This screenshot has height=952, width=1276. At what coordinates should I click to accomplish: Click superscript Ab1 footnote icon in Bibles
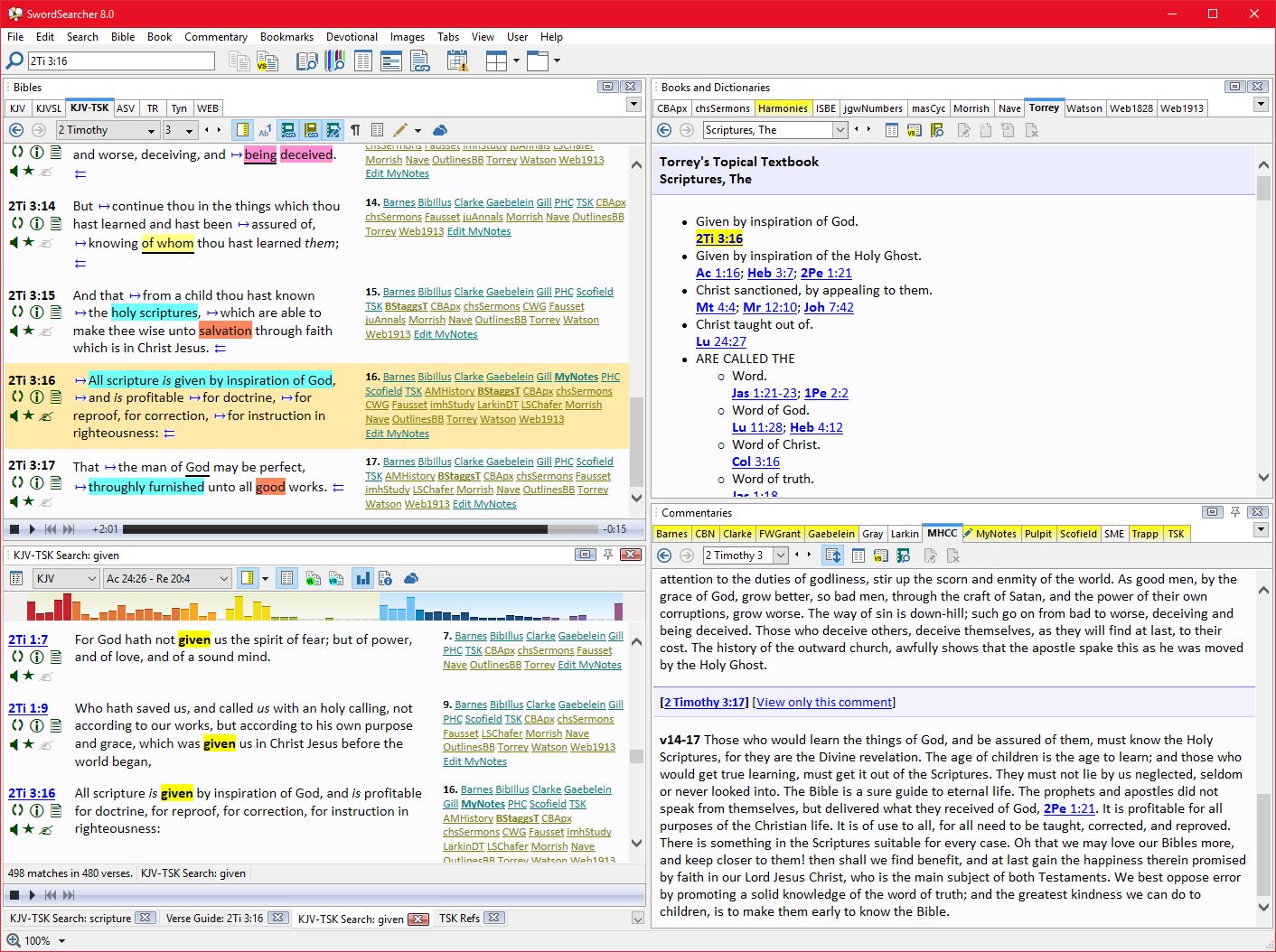tap(265, 130)
